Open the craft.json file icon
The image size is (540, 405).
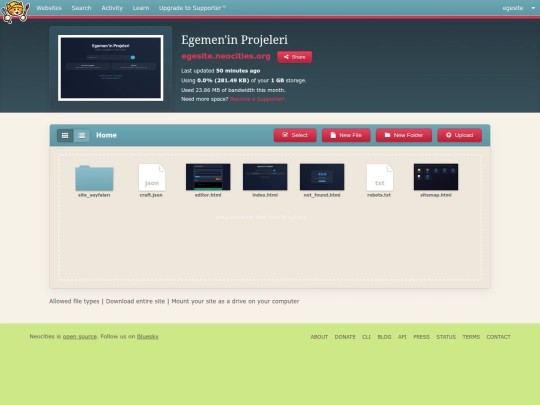[x=152, y=177]
